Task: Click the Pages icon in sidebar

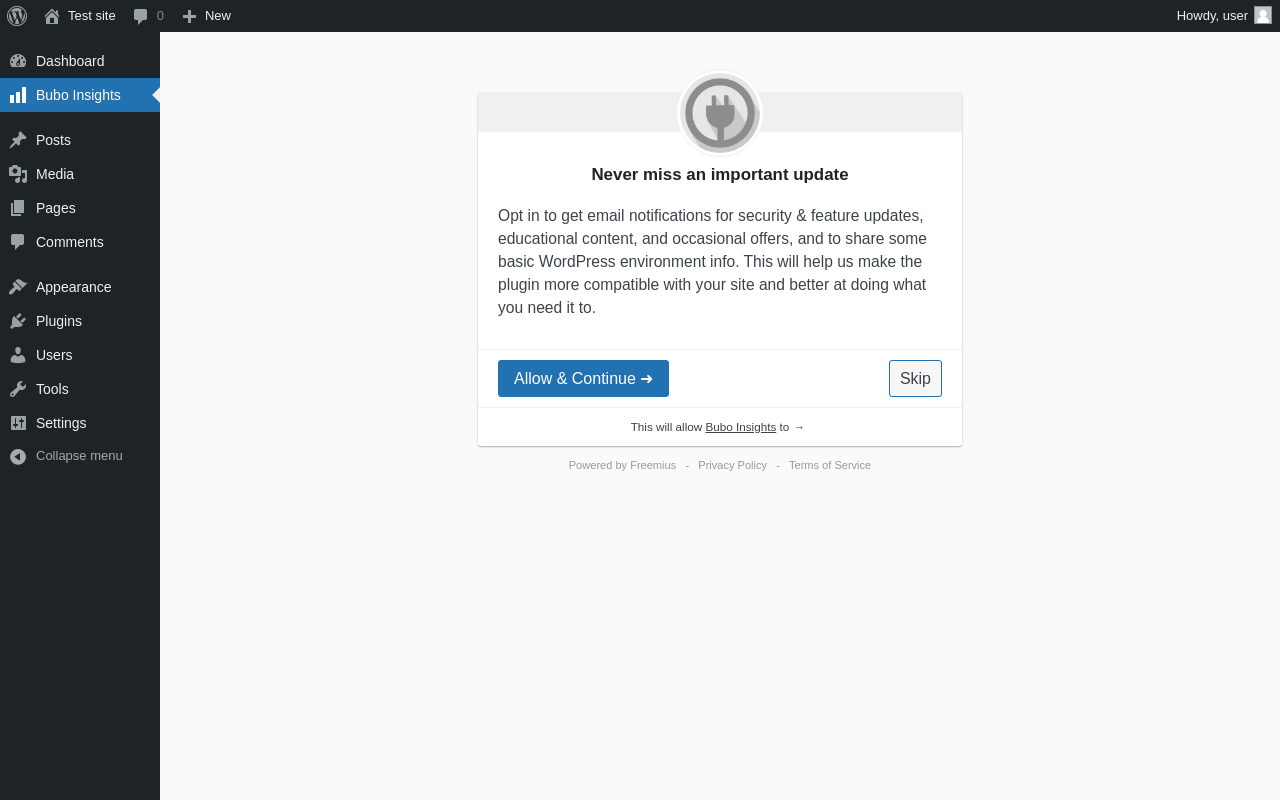Action: [18, 208]
